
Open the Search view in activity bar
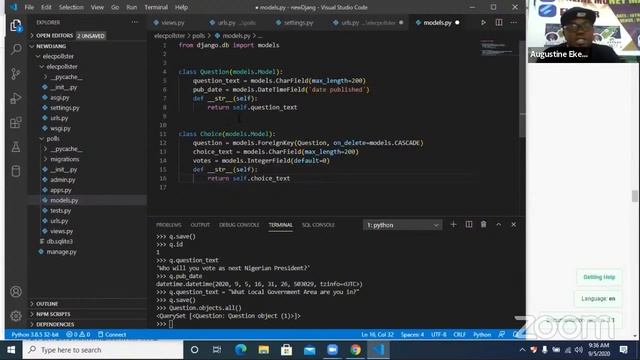(16, 49)
